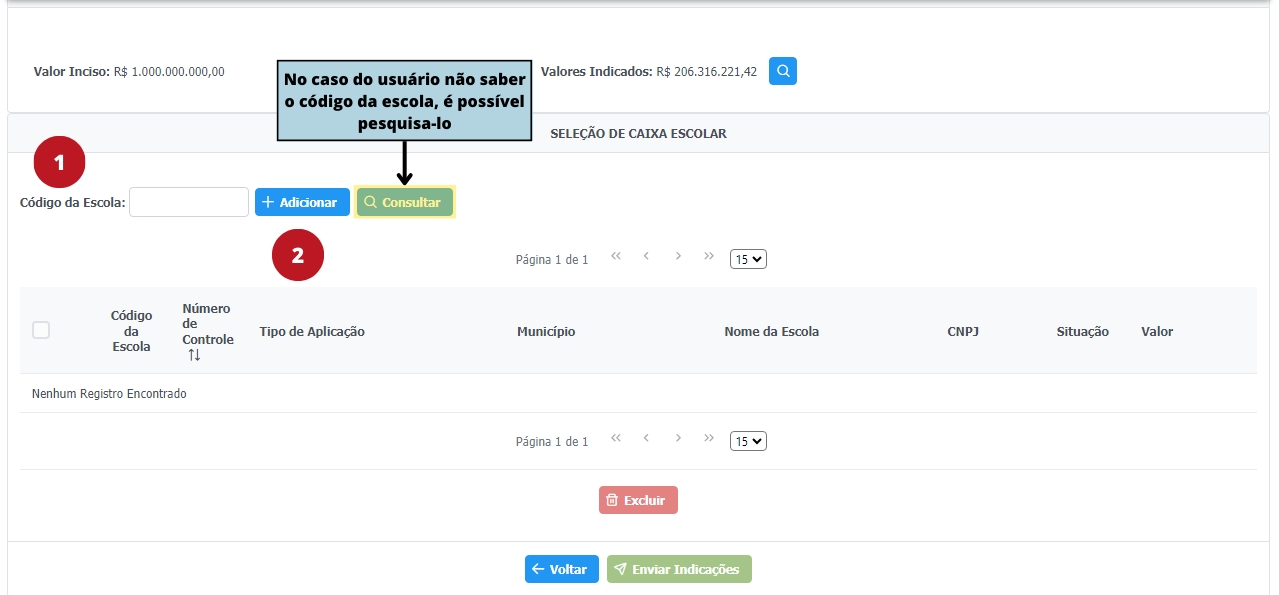Open bottom rows-per-page dropdown showing 15

(x=748, y=441)
